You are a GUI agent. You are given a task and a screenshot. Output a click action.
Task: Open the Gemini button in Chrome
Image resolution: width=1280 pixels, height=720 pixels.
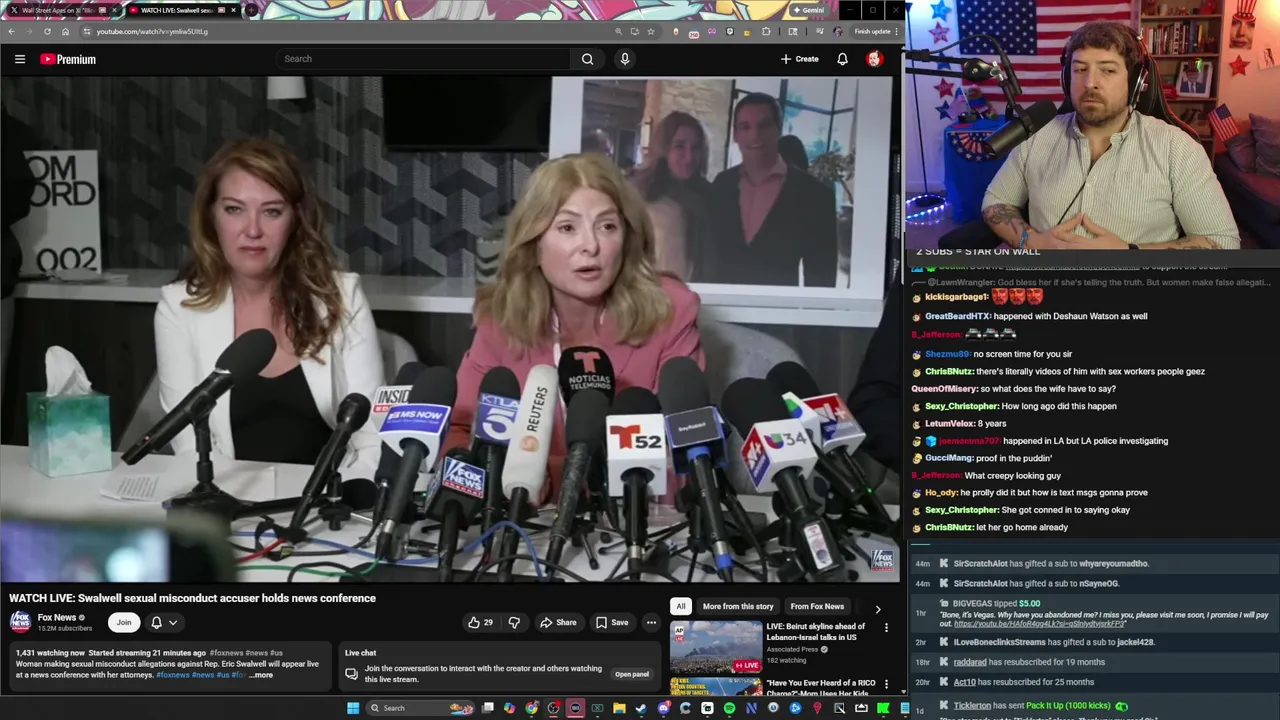(808, 10)
